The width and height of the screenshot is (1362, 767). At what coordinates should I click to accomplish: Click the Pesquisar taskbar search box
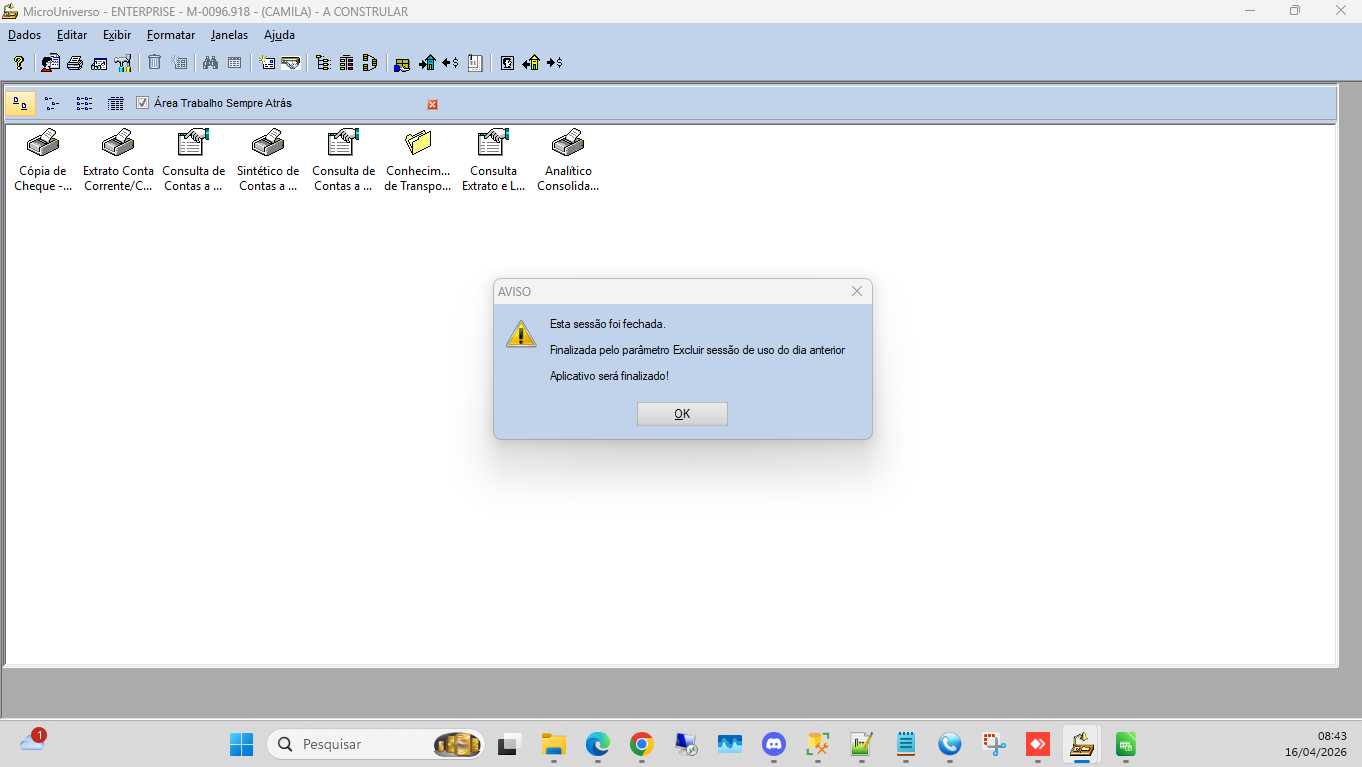360,744
